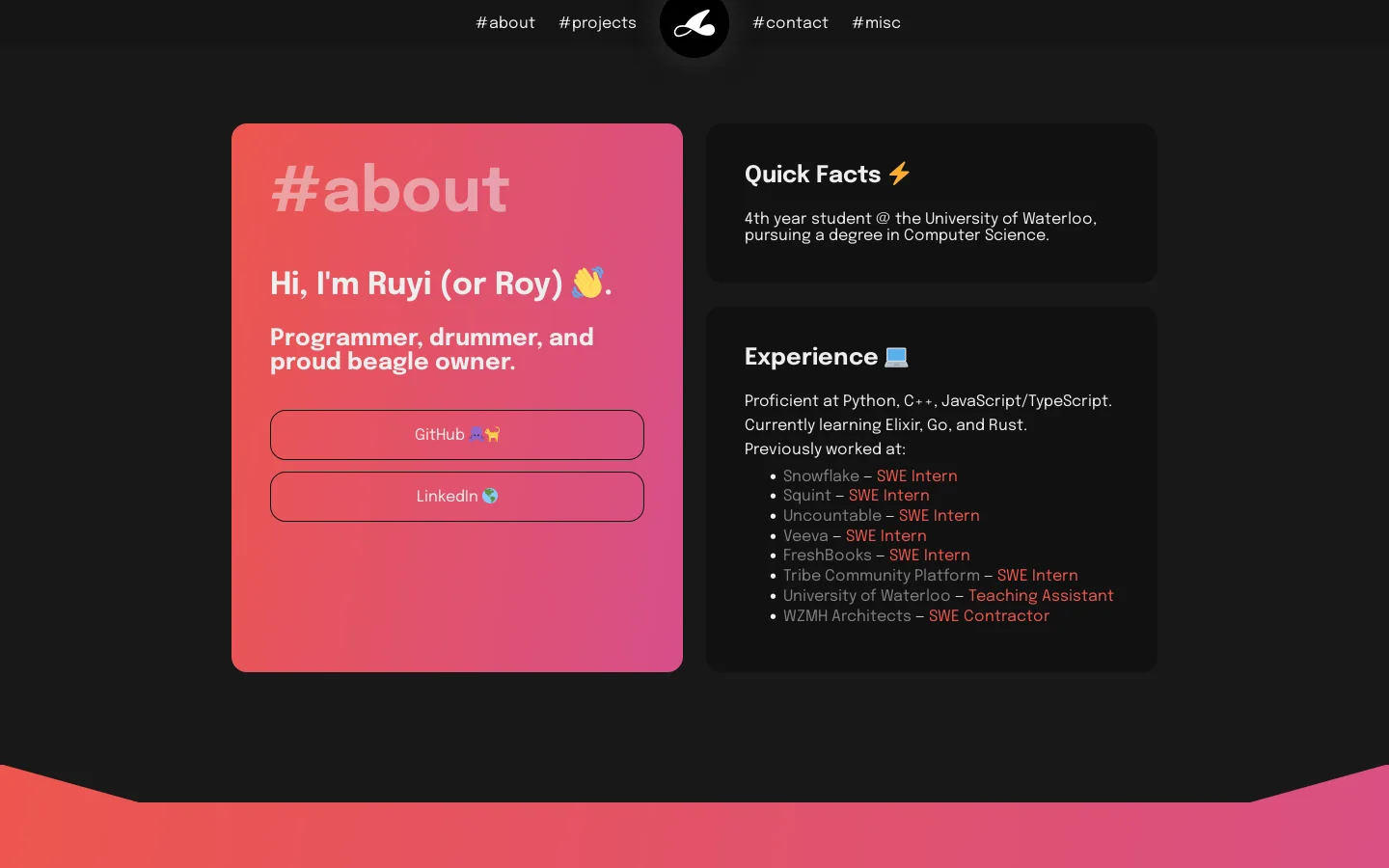
Task: Open the #projects nav link
Action: (598, 23)
